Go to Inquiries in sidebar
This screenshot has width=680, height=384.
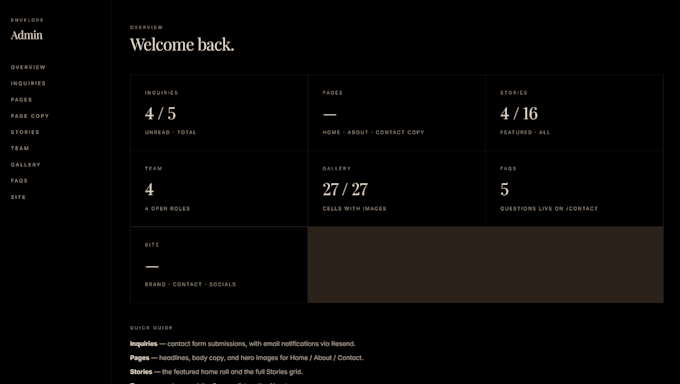(28, 83)
